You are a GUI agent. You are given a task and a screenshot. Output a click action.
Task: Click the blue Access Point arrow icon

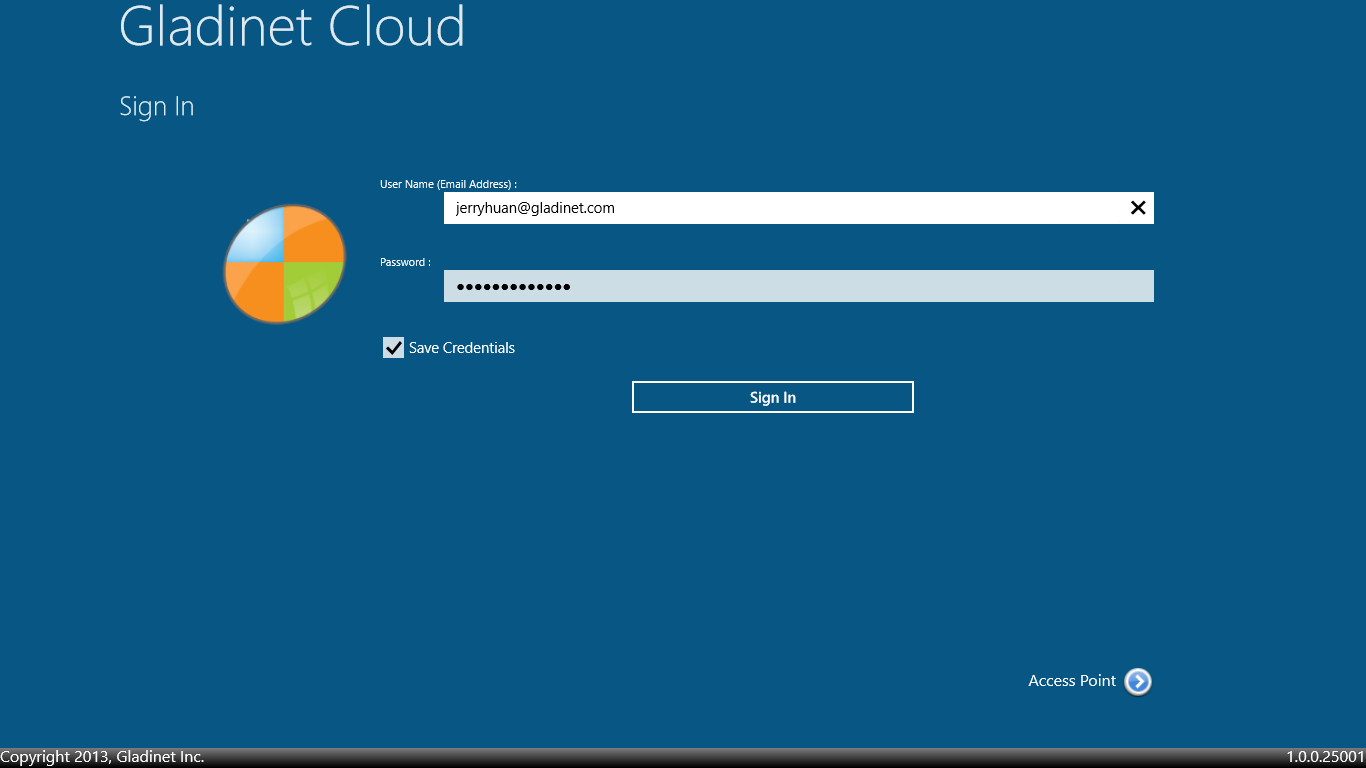coord(1138,681)
